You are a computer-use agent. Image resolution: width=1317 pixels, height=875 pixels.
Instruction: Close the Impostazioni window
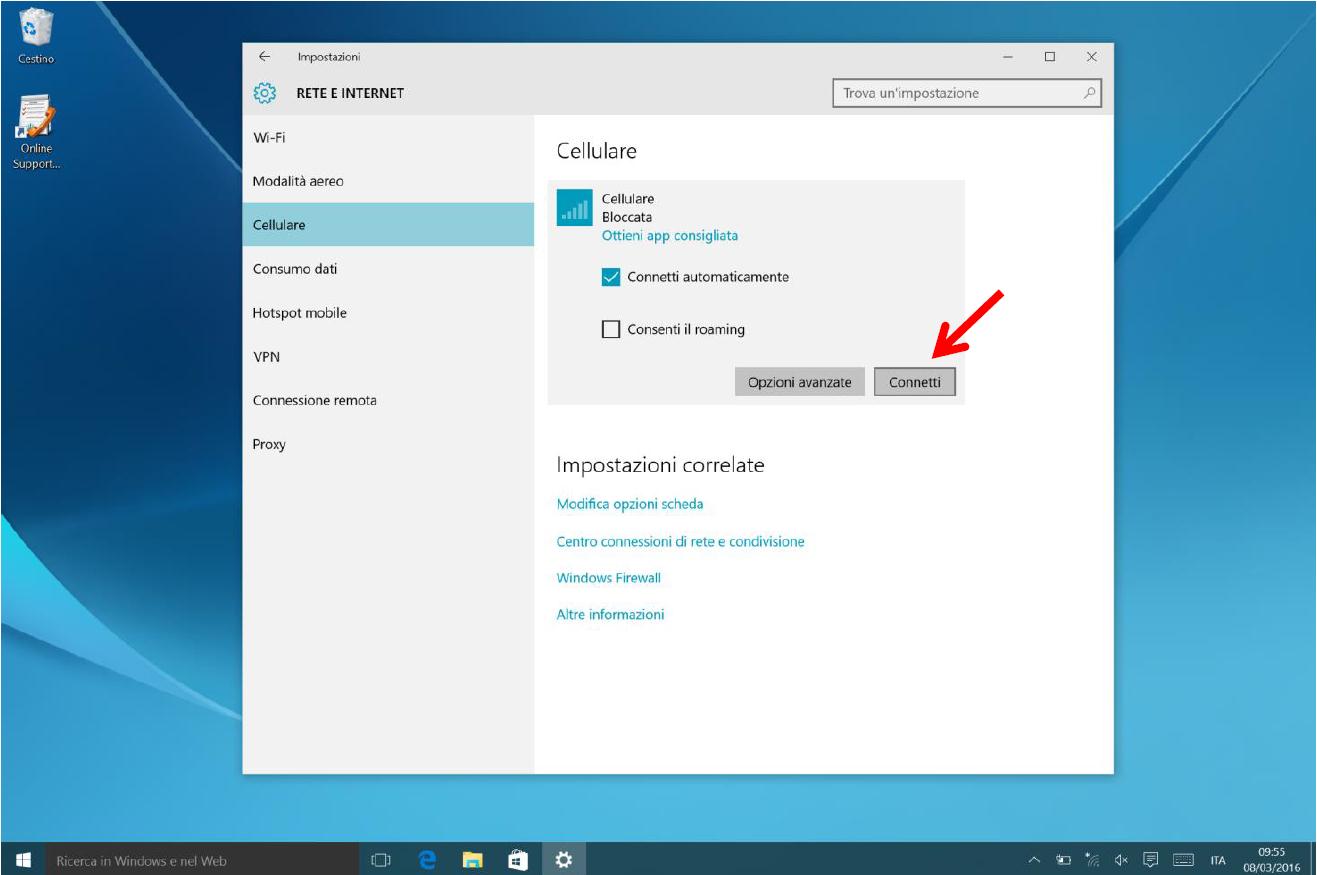1092,57
